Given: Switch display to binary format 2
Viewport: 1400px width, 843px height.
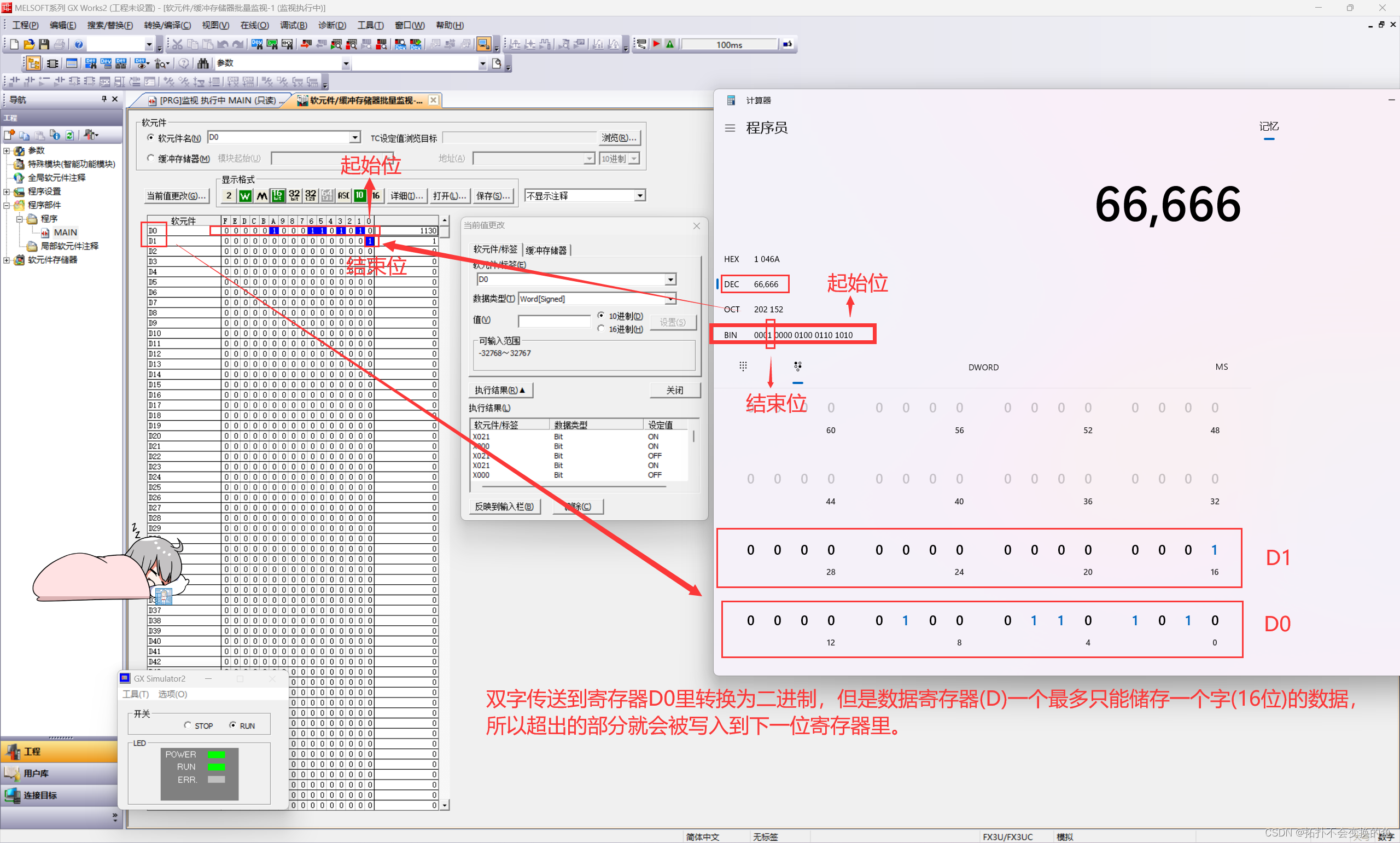Looking at the screenshot, I should pyautogui.click(x=228, y=195).
